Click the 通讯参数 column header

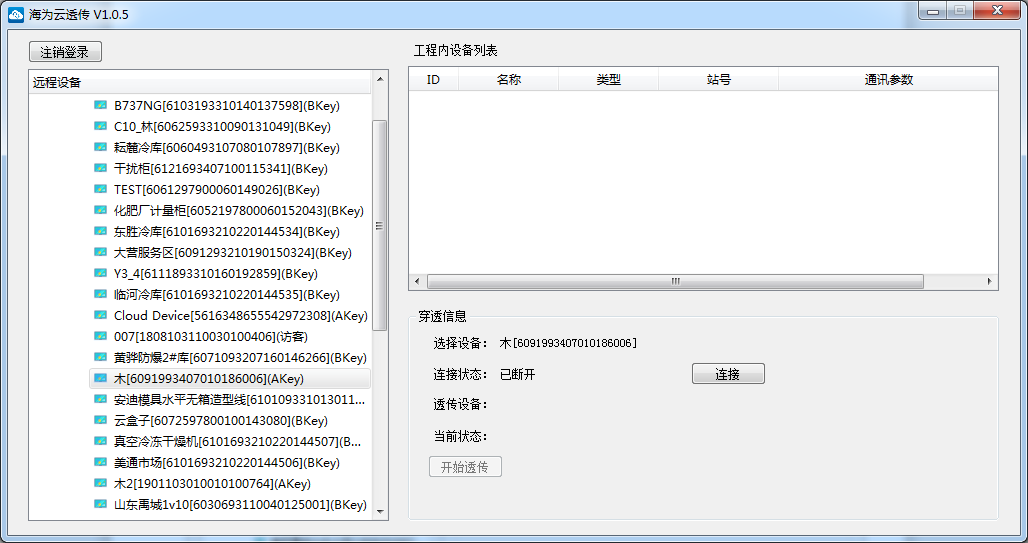click(x=888, y=79)
